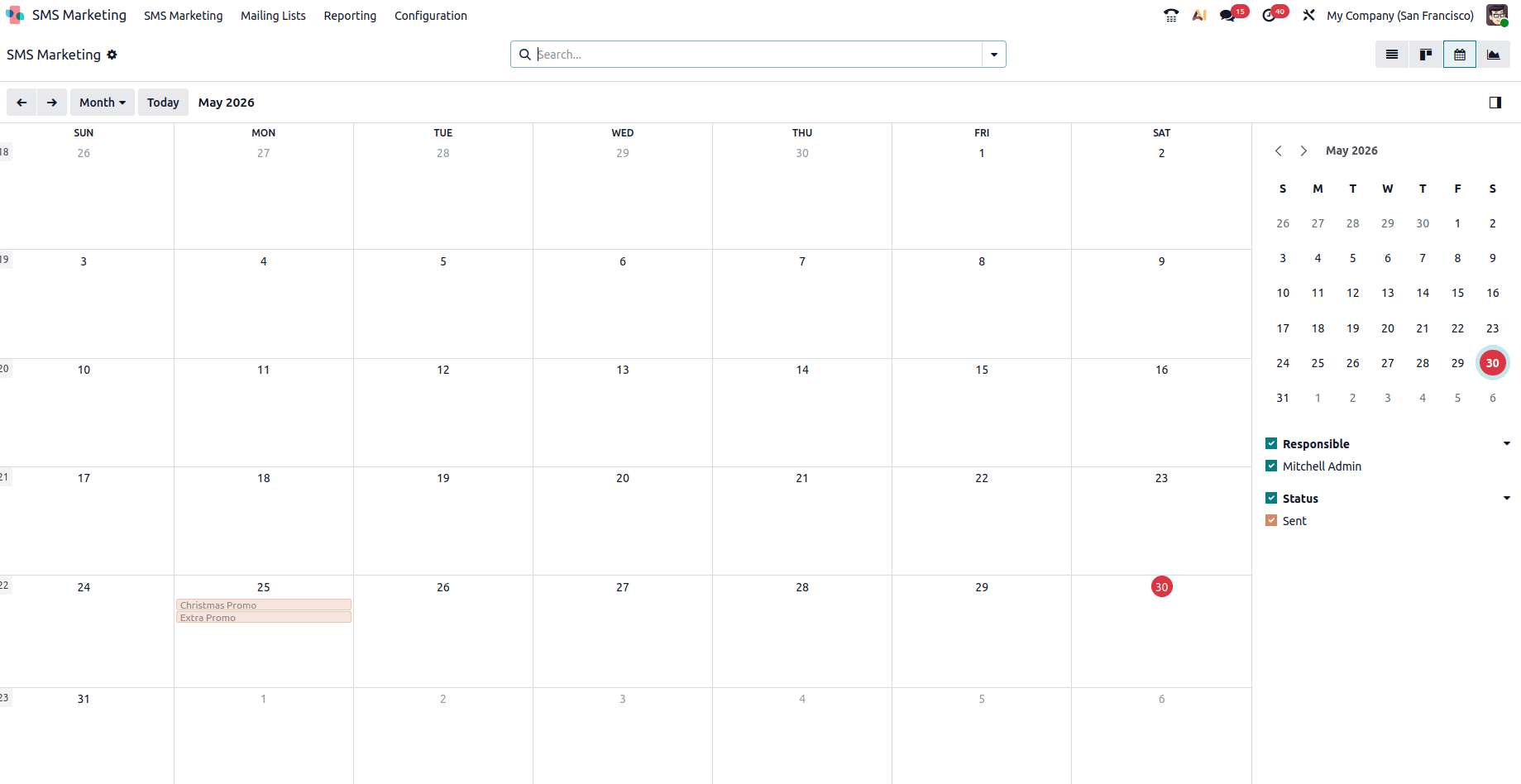Viewport: 1521px width, 784px height.
Task: Open the SMS Marketing menu item
Action: click(x=183, y=16)
